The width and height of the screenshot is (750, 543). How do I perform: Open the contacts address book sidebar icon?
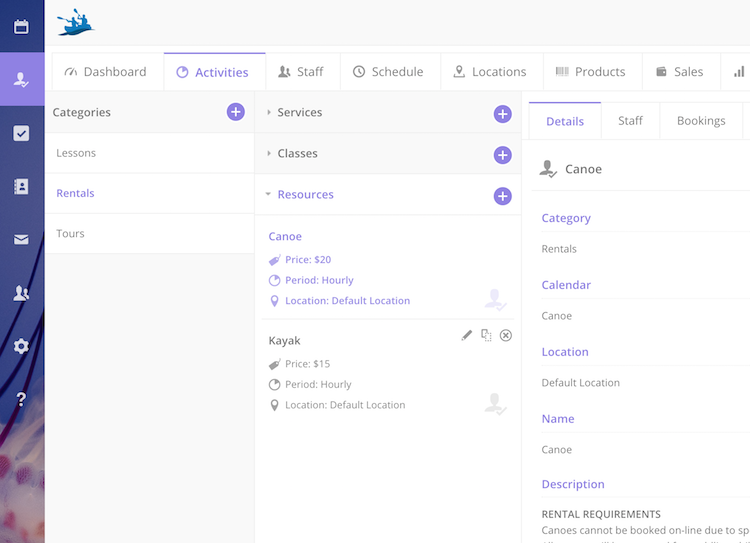point(21,186)
